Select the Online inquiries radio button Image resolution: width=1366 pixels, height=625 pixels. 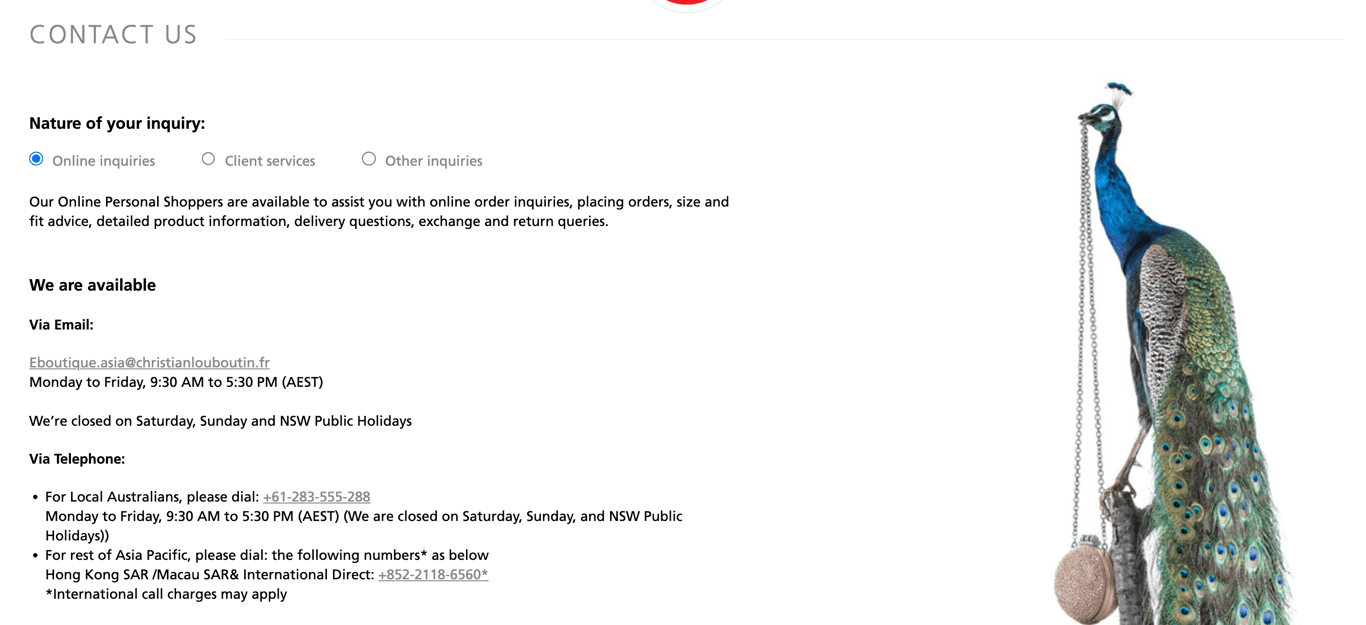coord(36,159)
